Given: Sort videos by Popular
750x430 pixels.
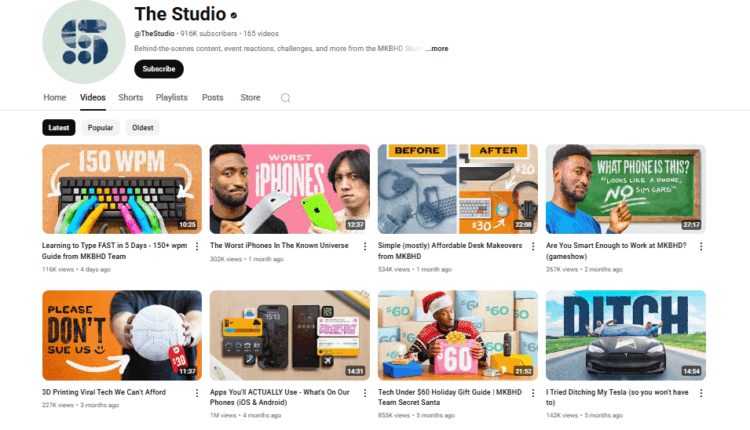Looking at the screenshot, I should tap(100, 128).
